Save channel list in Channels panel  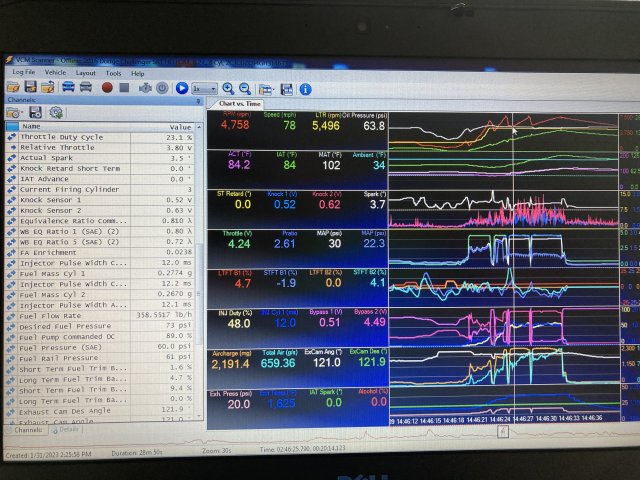coord(36,113)
